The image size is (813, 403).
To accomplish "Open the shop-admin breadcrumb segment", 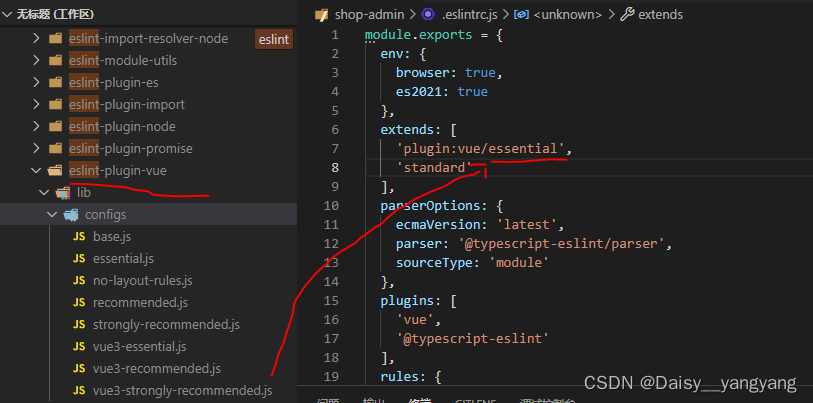I will pyautogui.click(x=369, y=15).
